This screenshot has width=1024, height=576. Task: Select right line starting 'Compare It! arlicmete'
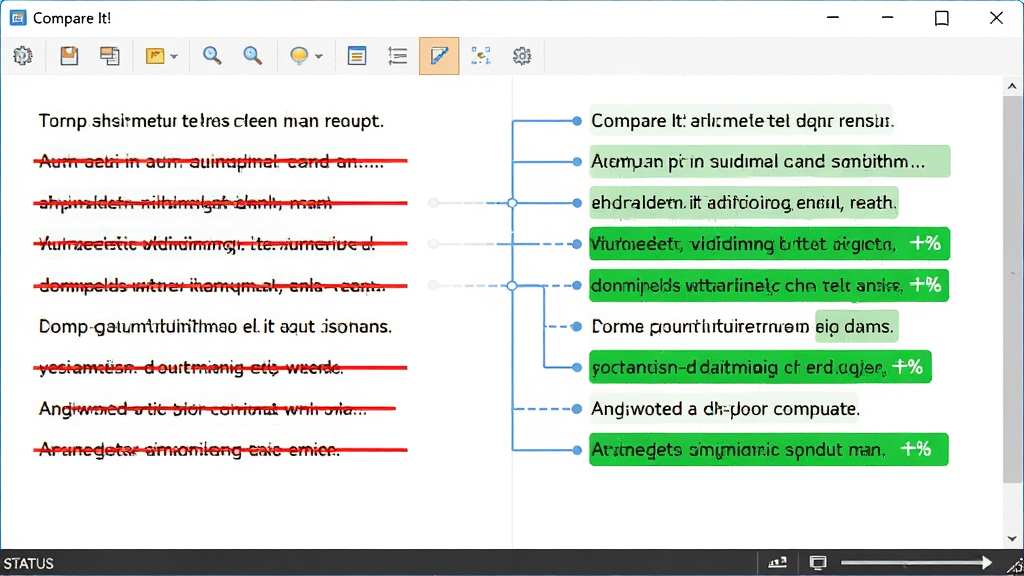[741, 121]
